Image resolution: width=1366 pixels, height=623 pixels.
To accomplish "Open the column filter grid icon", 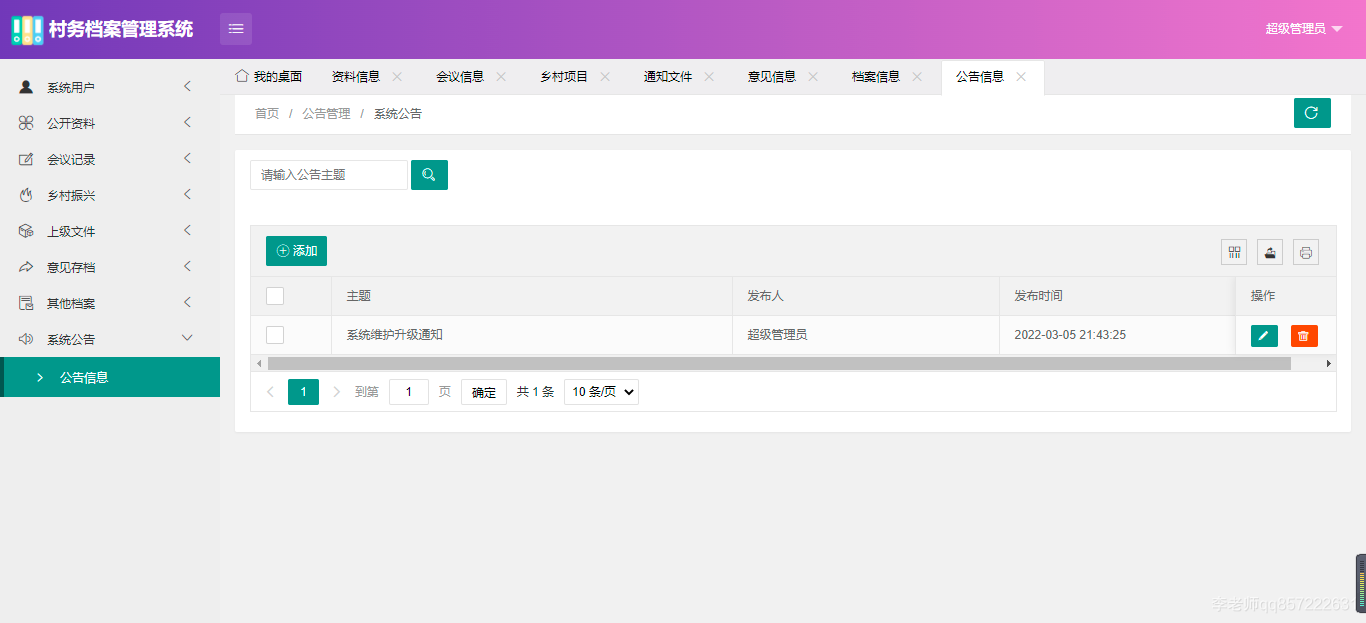I will pyautogui.click(x=1234, y=252).
